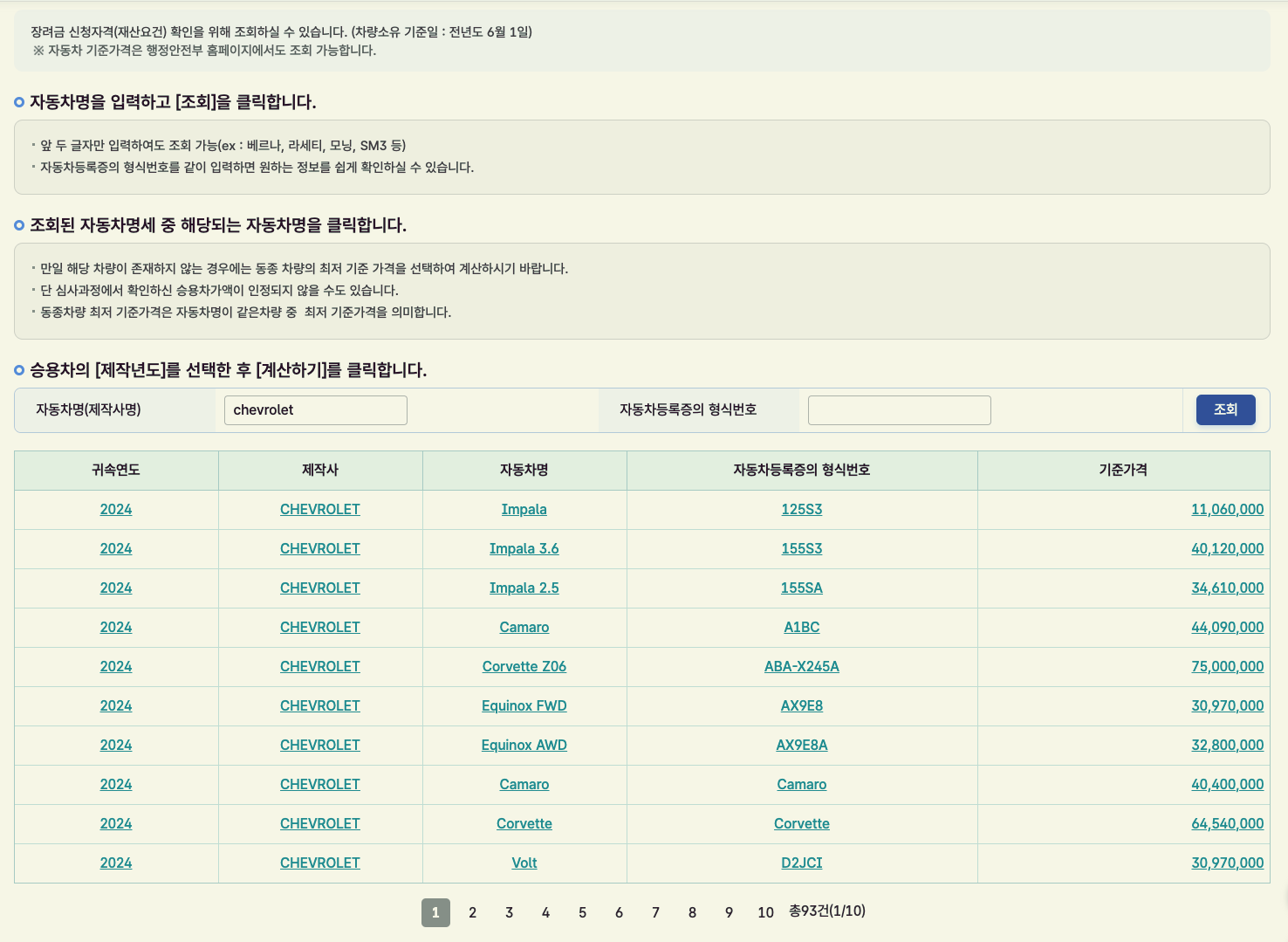Click CHEVROLET maker link in Volt row
Viewport: 1288px width, 942px height.
point(319,863)
